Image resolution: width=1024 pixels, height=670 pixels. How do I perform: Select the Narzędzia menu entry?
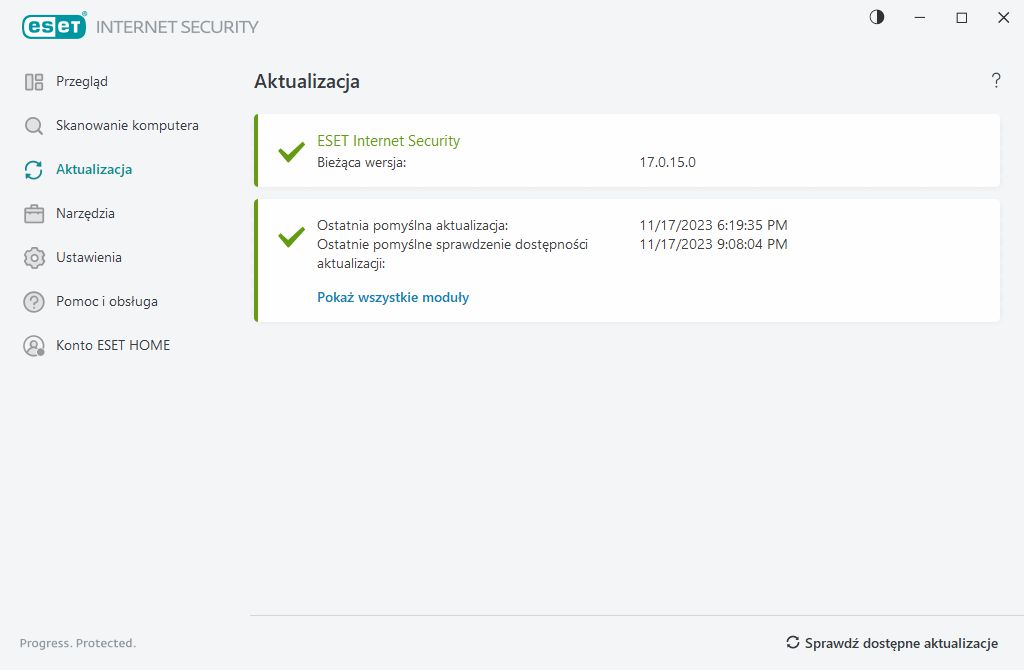tap(85, 214)
